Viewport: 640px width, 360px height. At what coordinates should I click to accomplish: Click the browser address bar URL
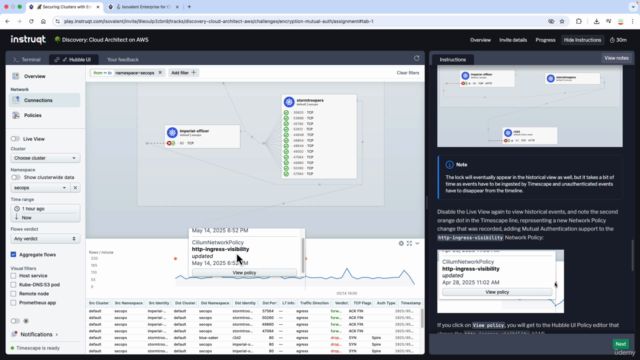point(218,21)
